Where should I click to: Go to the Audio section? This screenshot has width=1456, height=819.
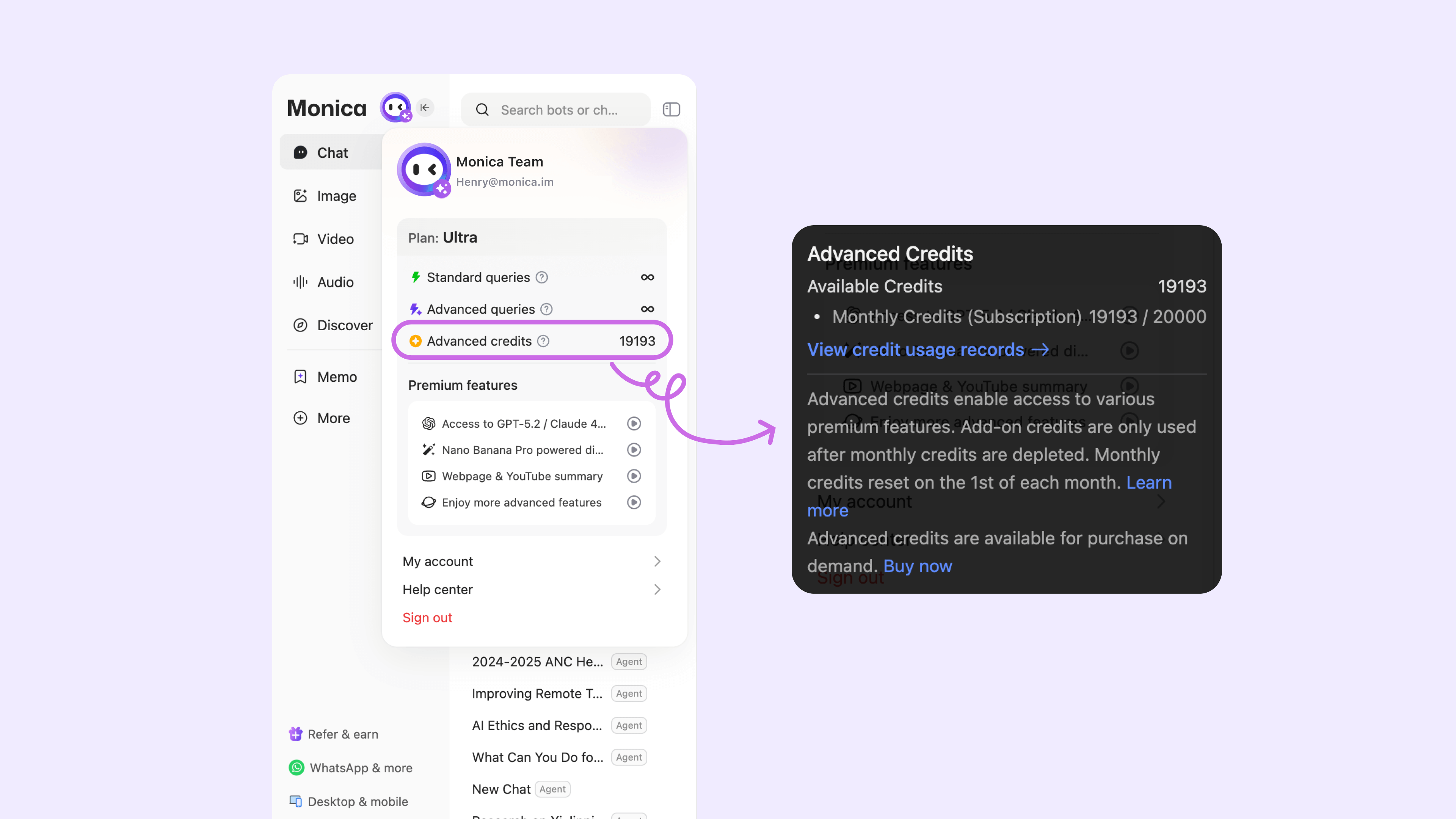pyautogui.click(x=334, y=282)
